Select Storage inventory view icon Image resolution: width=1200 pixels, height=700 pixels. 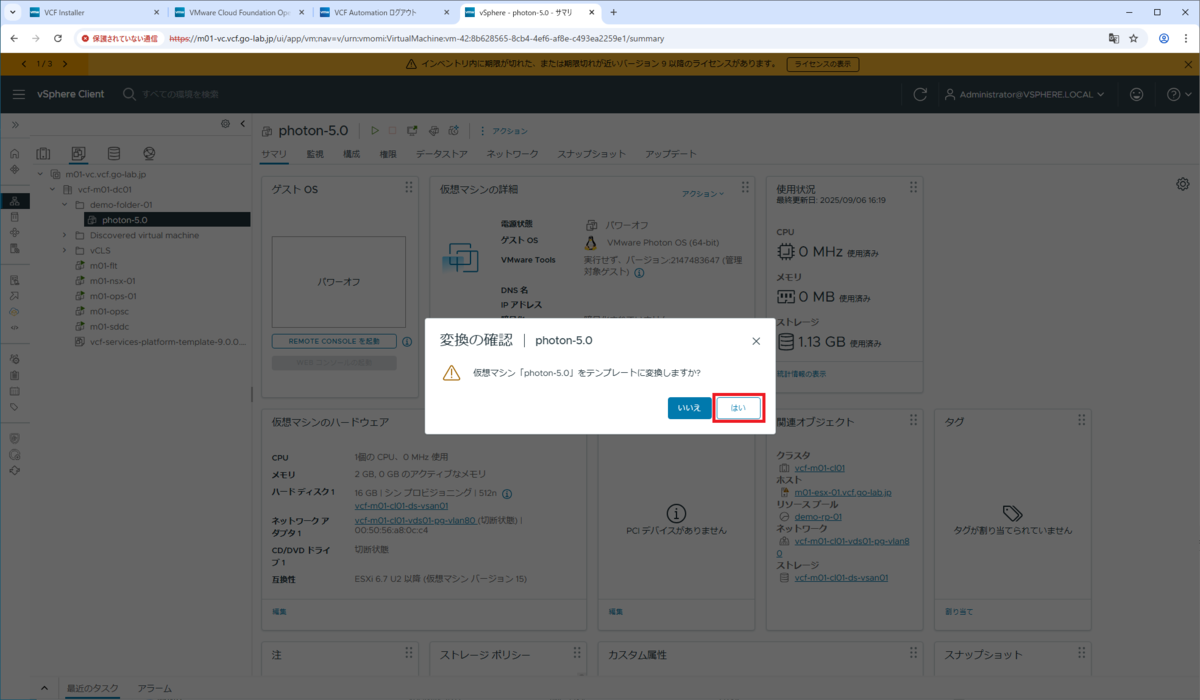[x=113, y=154]
